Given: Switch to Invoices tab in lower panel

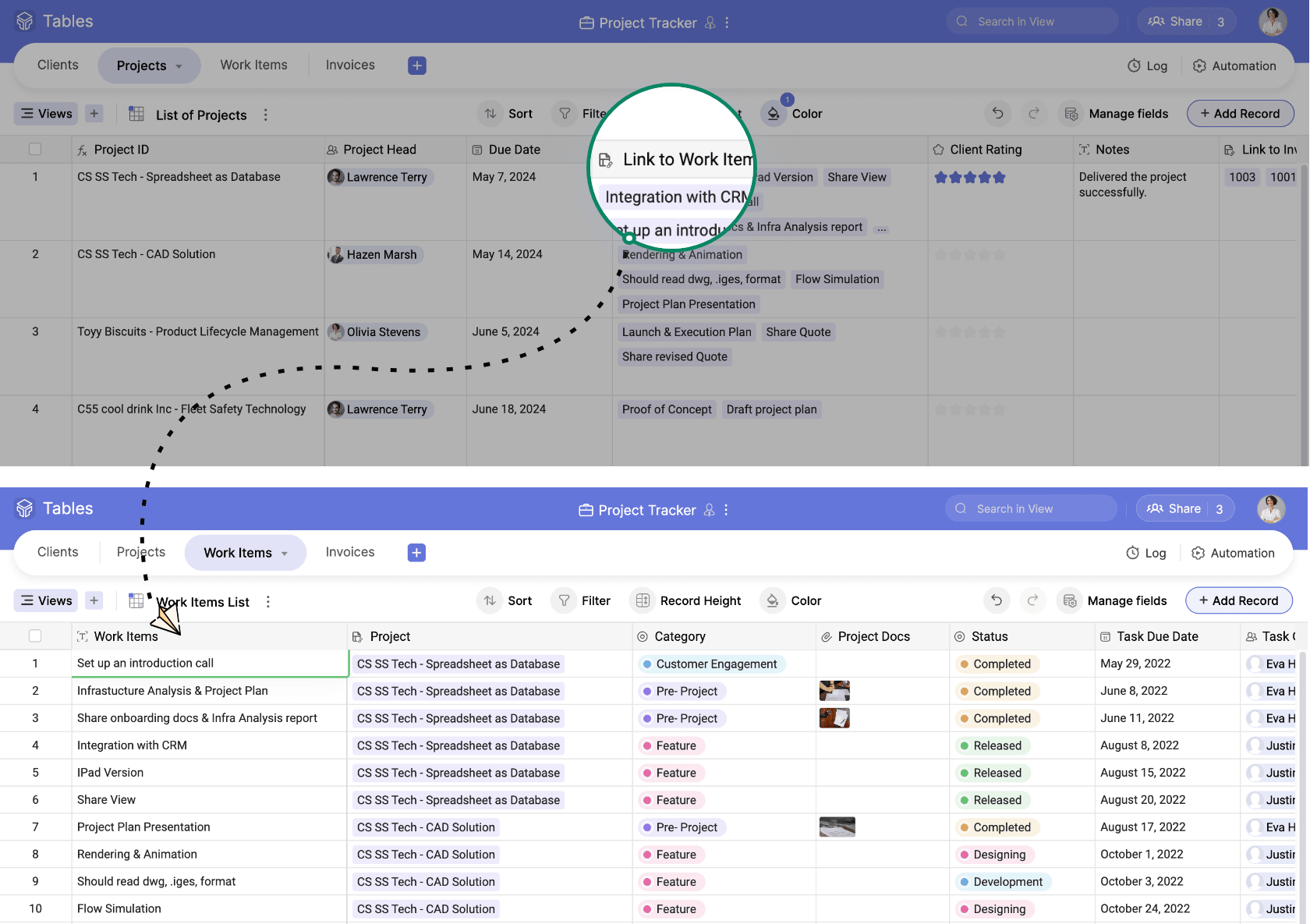Looking at the screenshot, I should click(x=350, y=552).
